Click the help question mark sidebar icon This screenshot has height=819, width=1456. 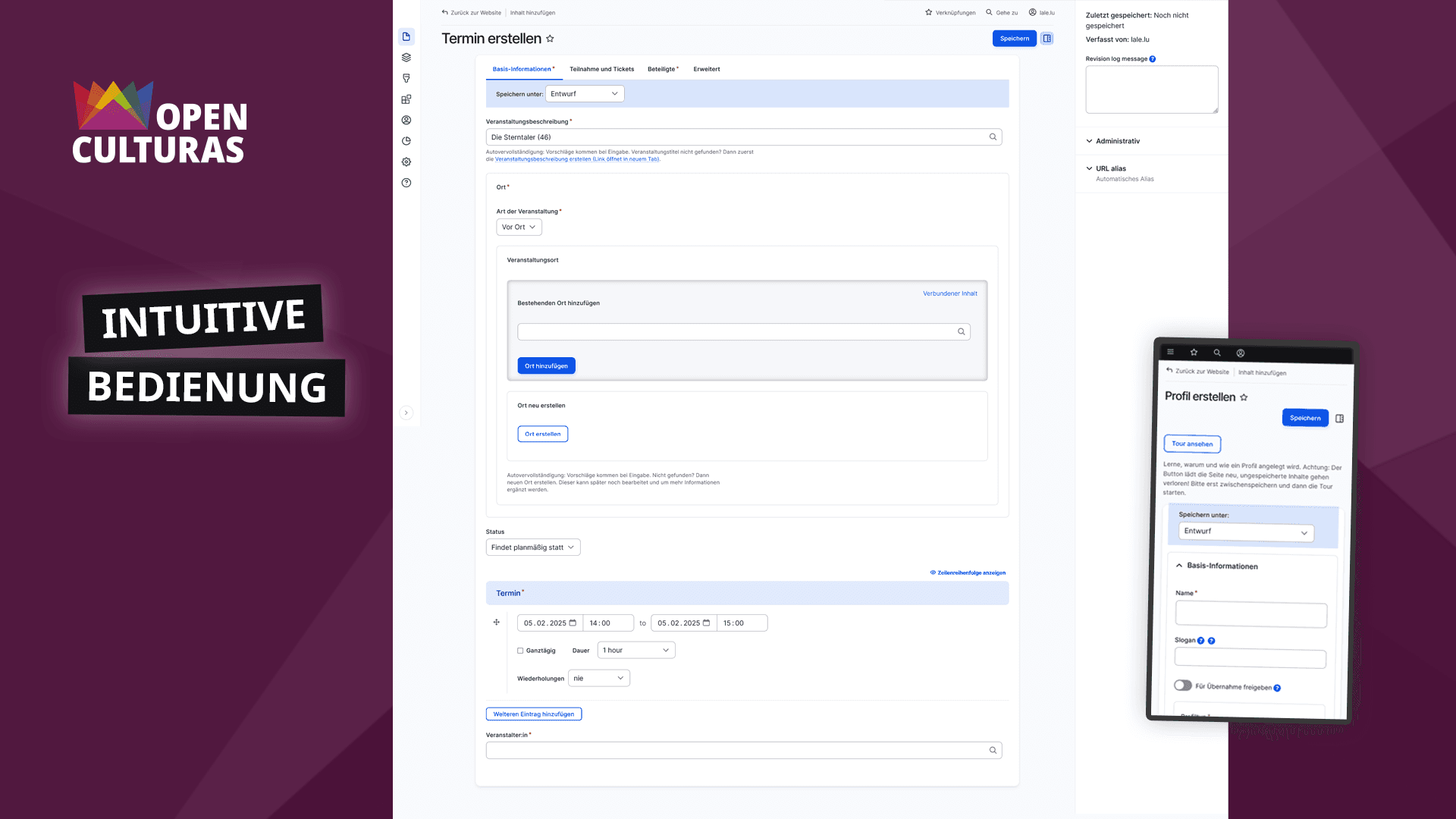click(406, 183)
